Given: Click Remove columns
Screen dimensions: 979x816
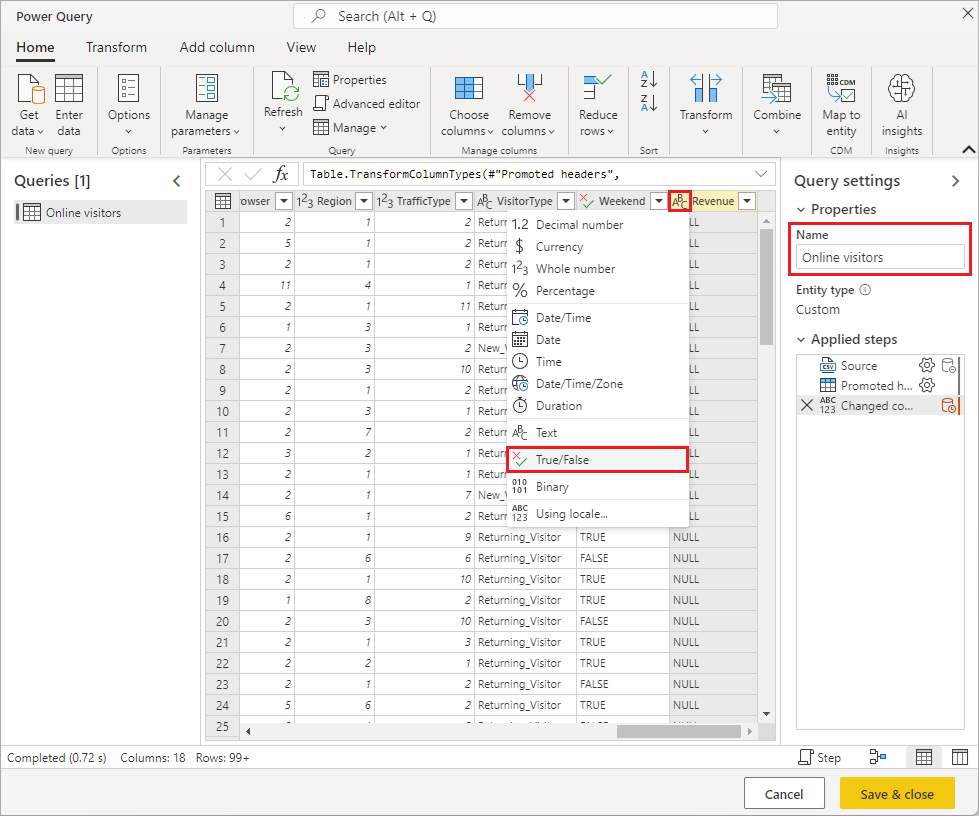Looking at the screenshot, I should pos(529,105).
